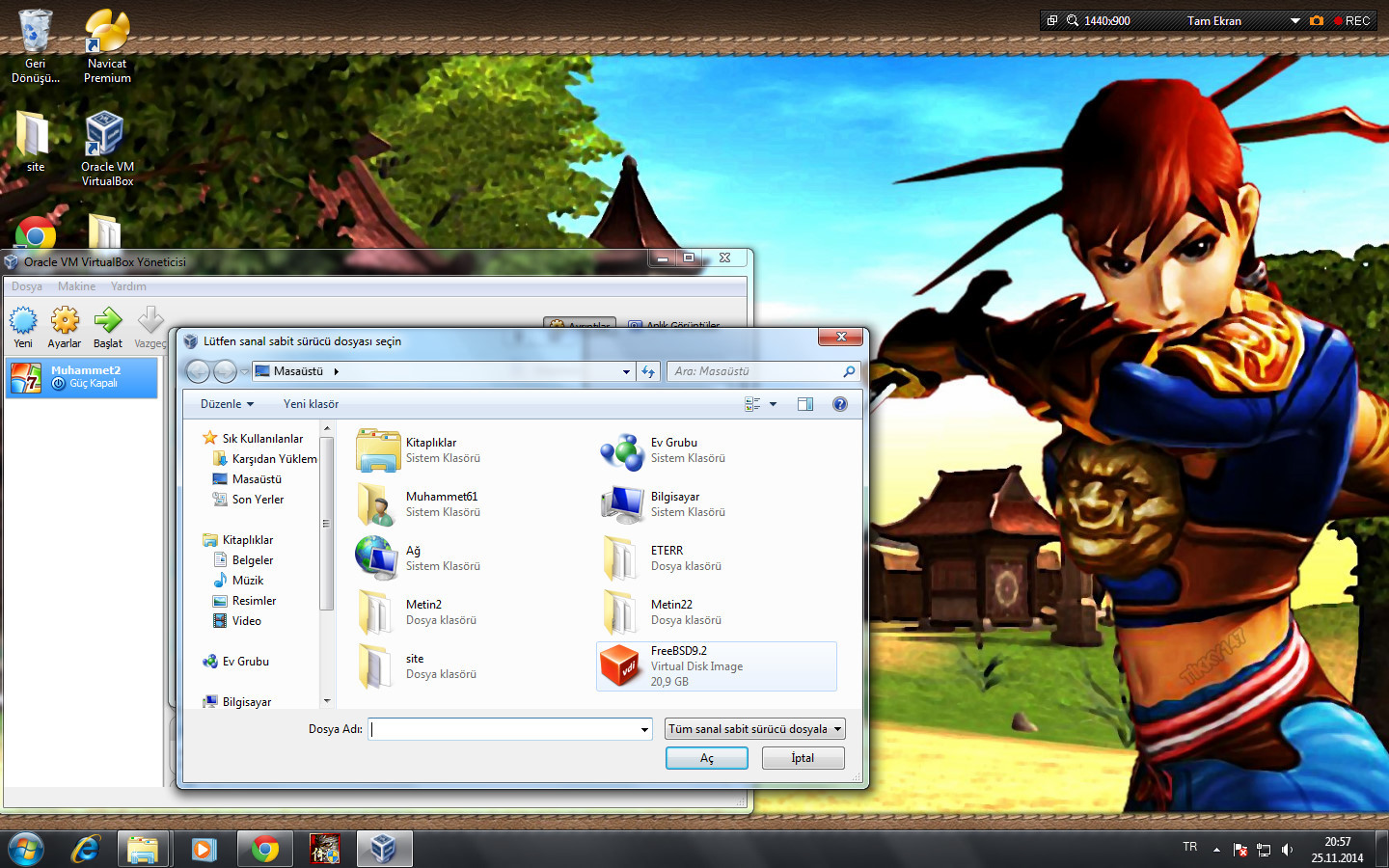This screenshot has width=1389, height=868.
Task: Select the FreeBSD9.2 virtual disk image
Action: tap(717, 666)
